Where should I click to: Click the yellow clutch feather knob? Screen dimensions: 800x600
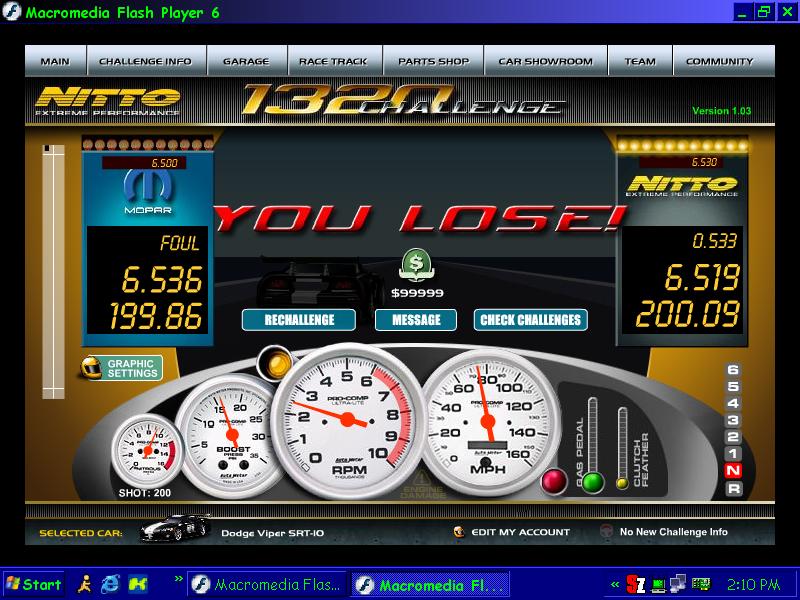tap(622, 483)
